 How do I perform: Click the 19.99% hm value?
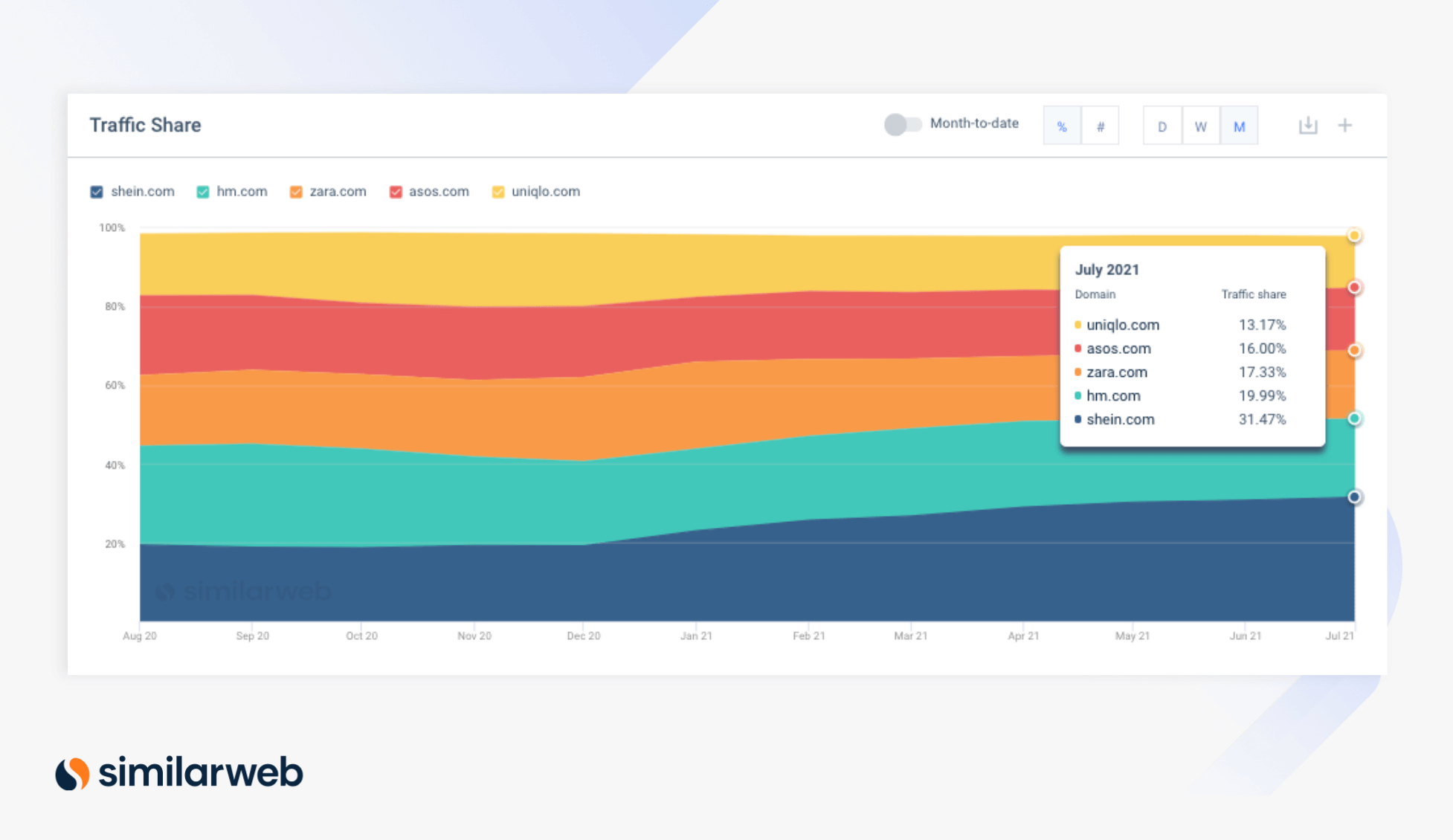(x=1262, y=395)
